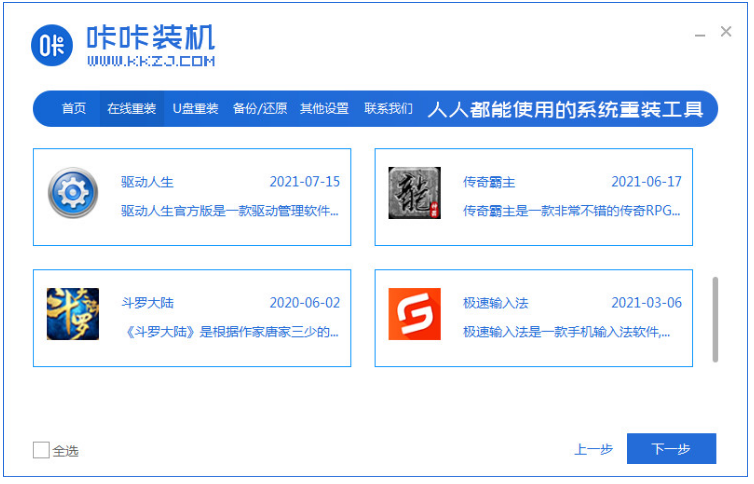Screen dimensions: 754x484
Task: Click the date 2020-06-02
Action: pyautogui.click(x=305, y=303)
